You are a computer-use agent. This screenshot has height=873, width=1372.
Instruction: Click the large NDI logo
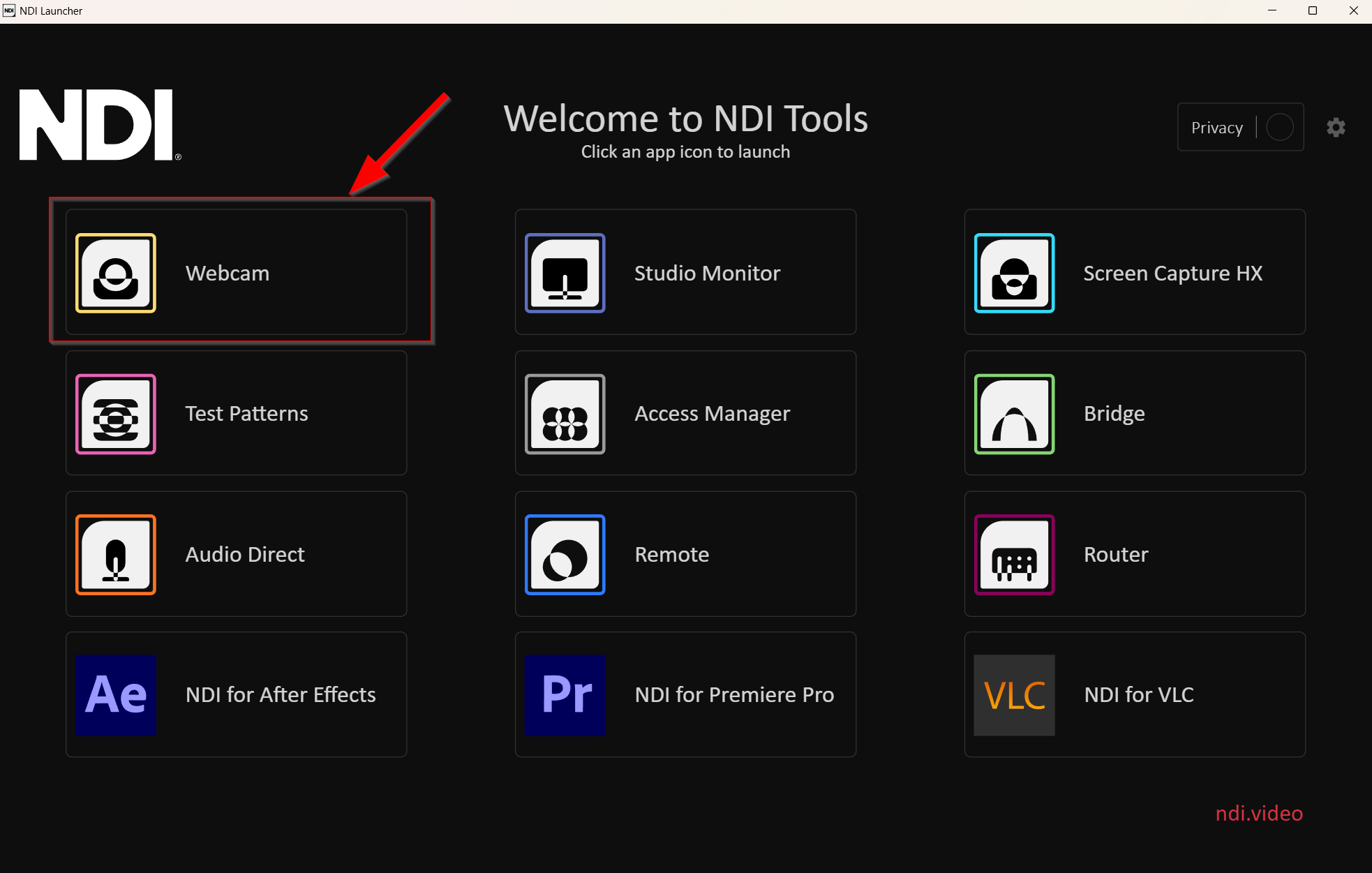coord(98,126)
